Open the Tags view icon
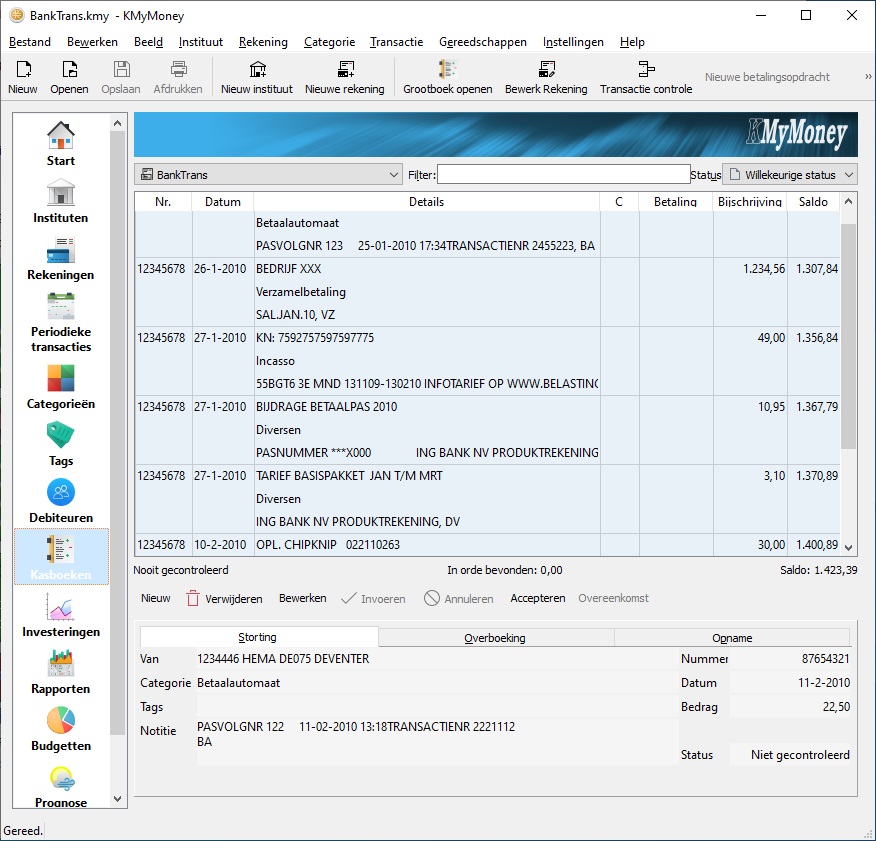This screenshot has width=876, height=841. 61,443
